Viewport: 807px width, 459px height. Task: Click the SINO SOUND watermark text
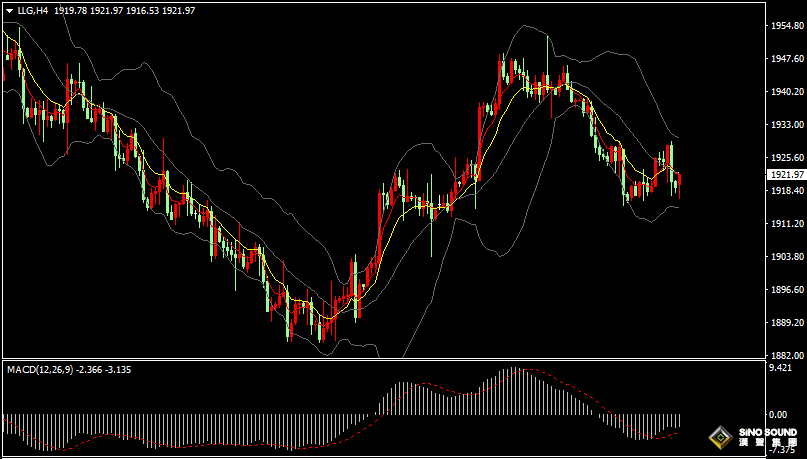(x=768, y=434)
